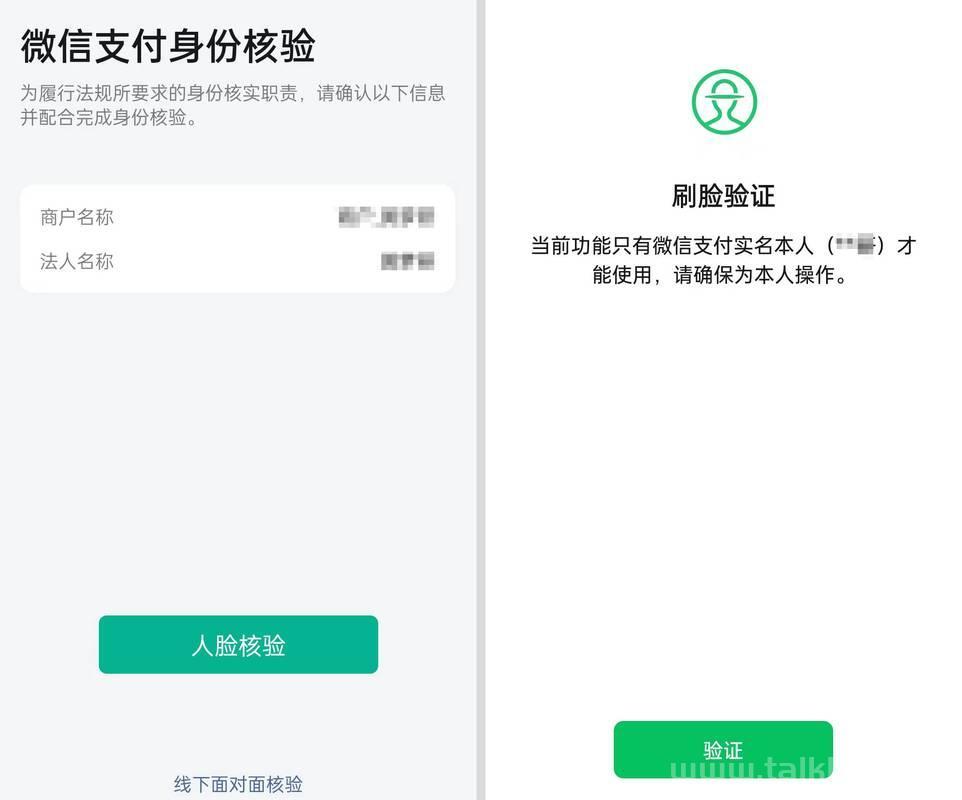Click the 当前功能只有微信支付实名本人 notice text
Image resolution: width=962 pixels, height=800 pixels.
pos(672,245)
